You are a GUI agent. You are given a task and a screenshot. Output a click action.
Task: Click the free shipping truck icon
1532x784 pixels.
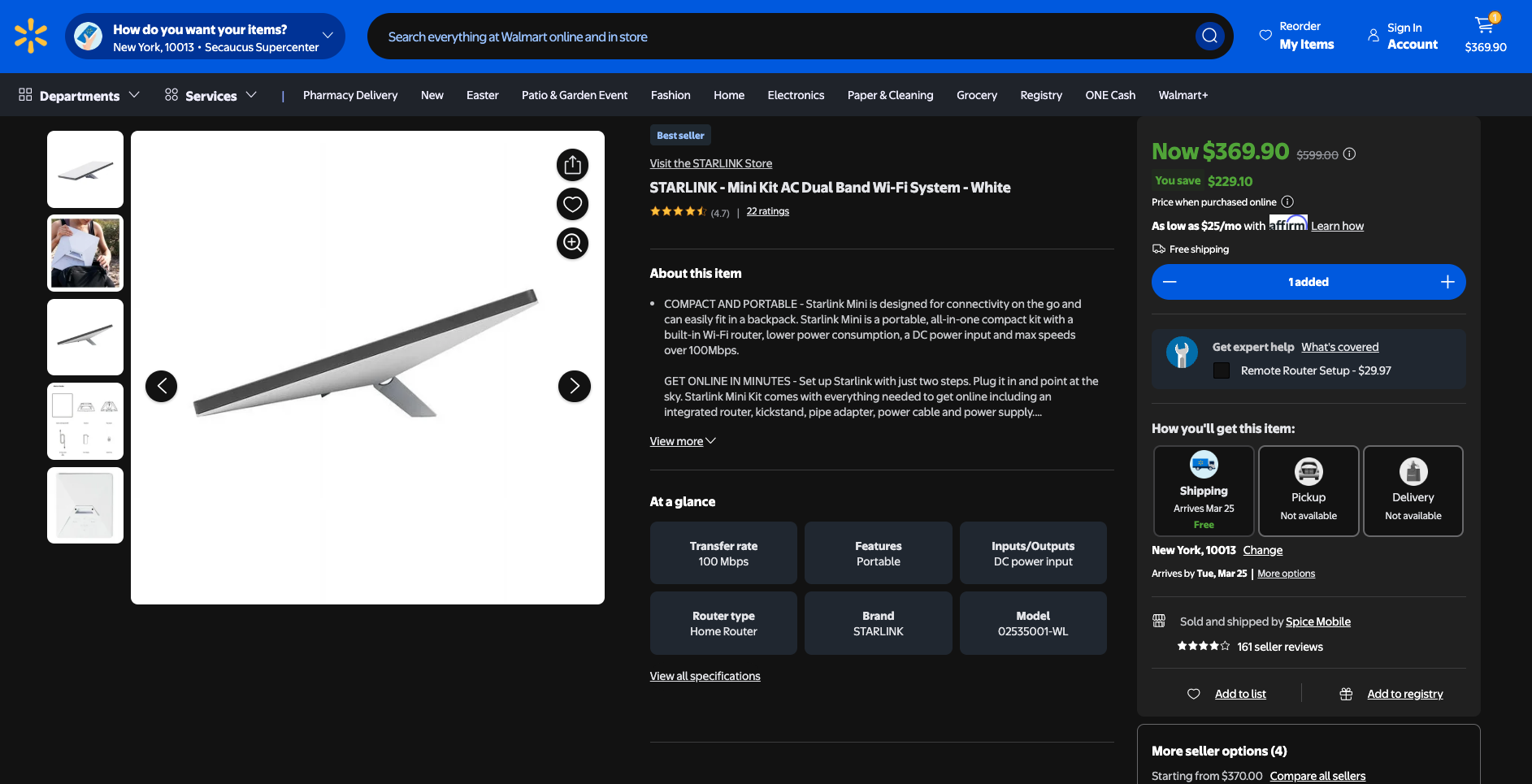(x=1158, y=249)
